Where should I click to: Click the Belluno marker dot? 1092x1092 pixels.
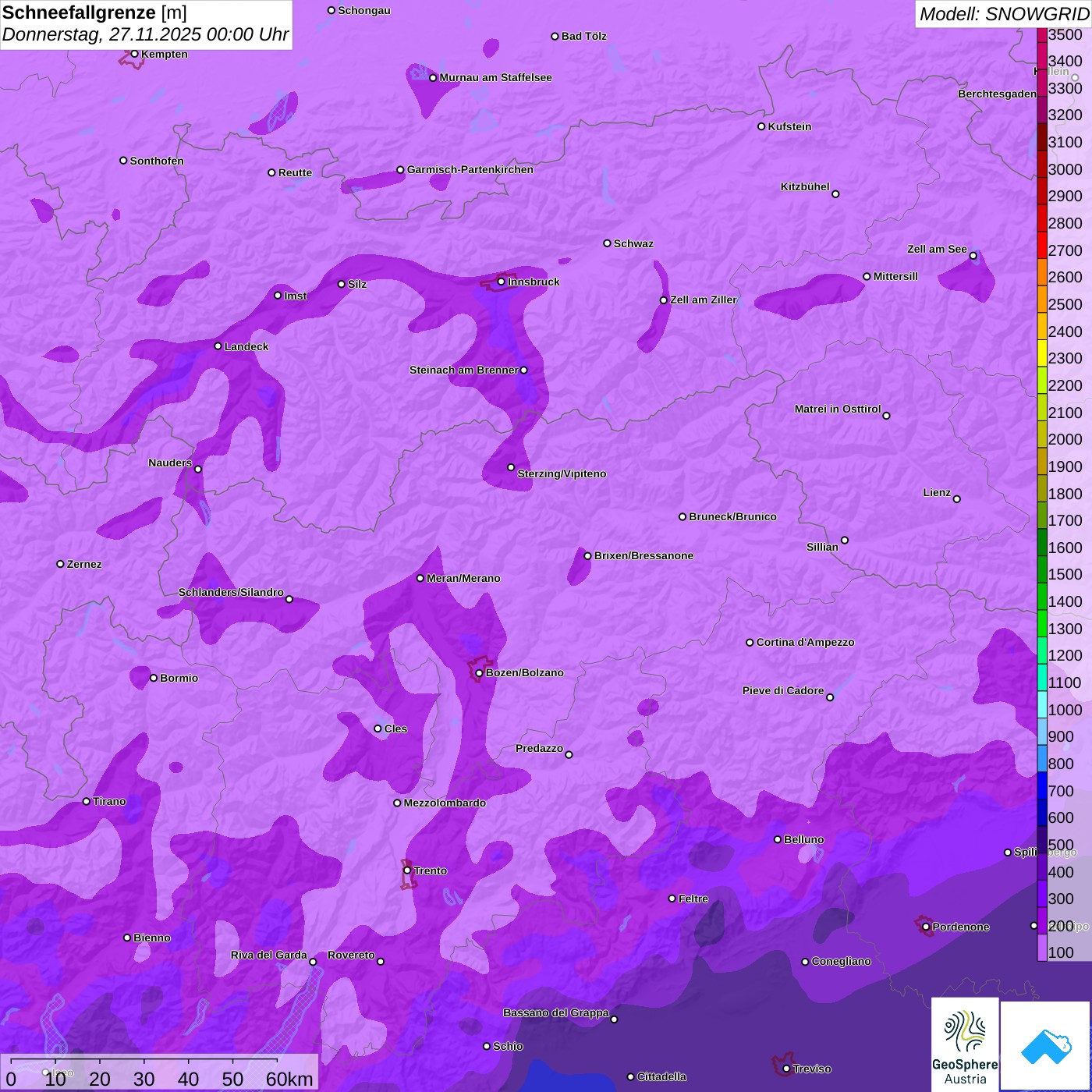point(778,839)
